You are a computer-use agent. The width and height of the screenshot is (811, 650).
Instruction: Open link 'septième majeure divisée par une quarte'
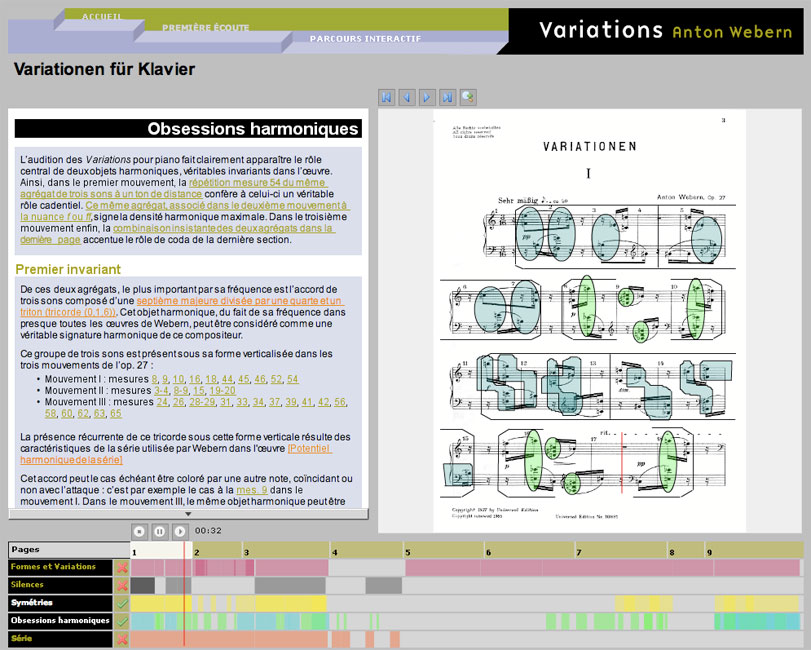239,300
